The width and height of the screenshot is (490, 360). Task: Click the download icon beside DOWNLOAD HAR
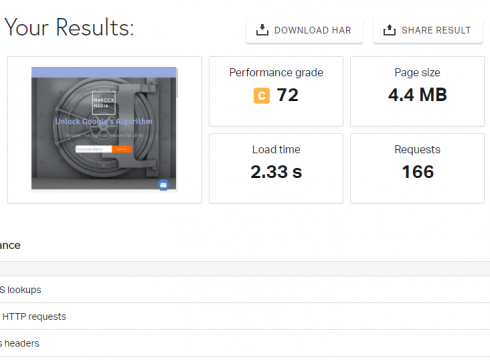click(x=262, y=30)
